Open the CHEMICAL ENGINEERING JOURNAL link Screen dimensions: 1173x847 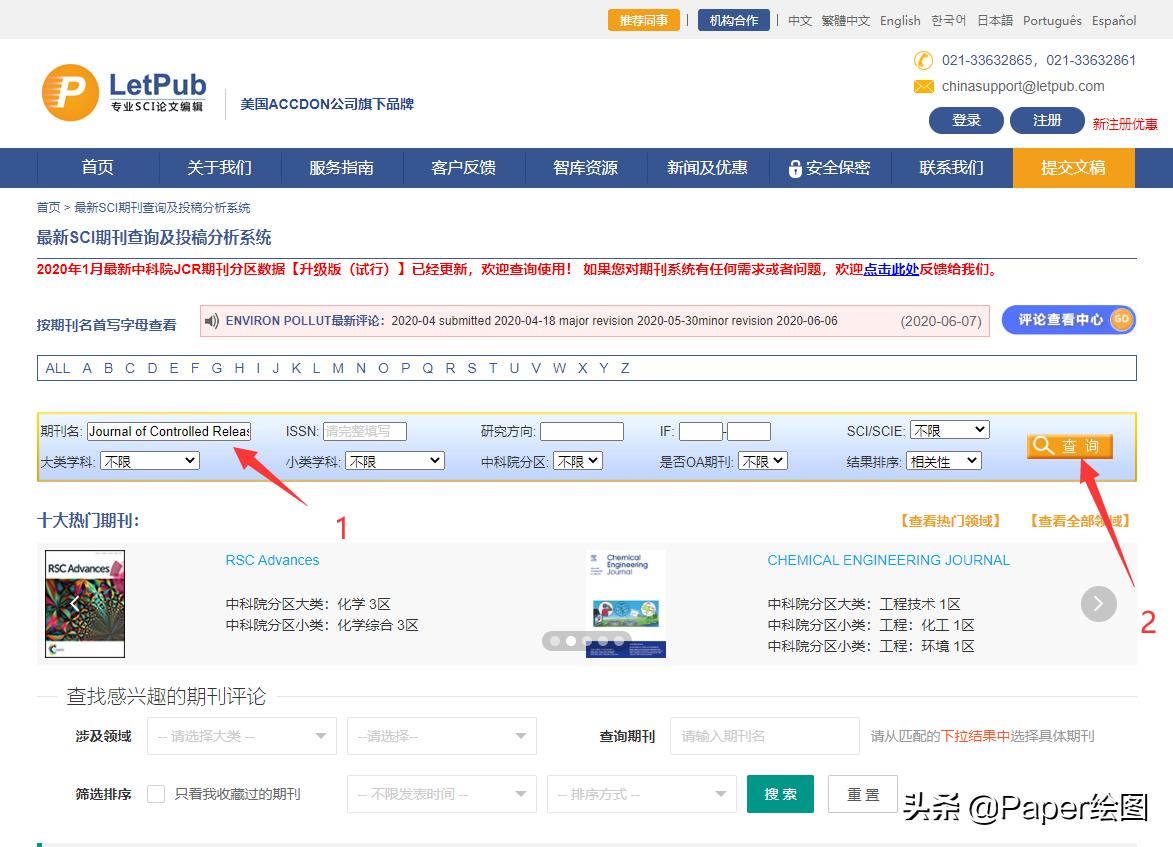[x=888, y=560]
